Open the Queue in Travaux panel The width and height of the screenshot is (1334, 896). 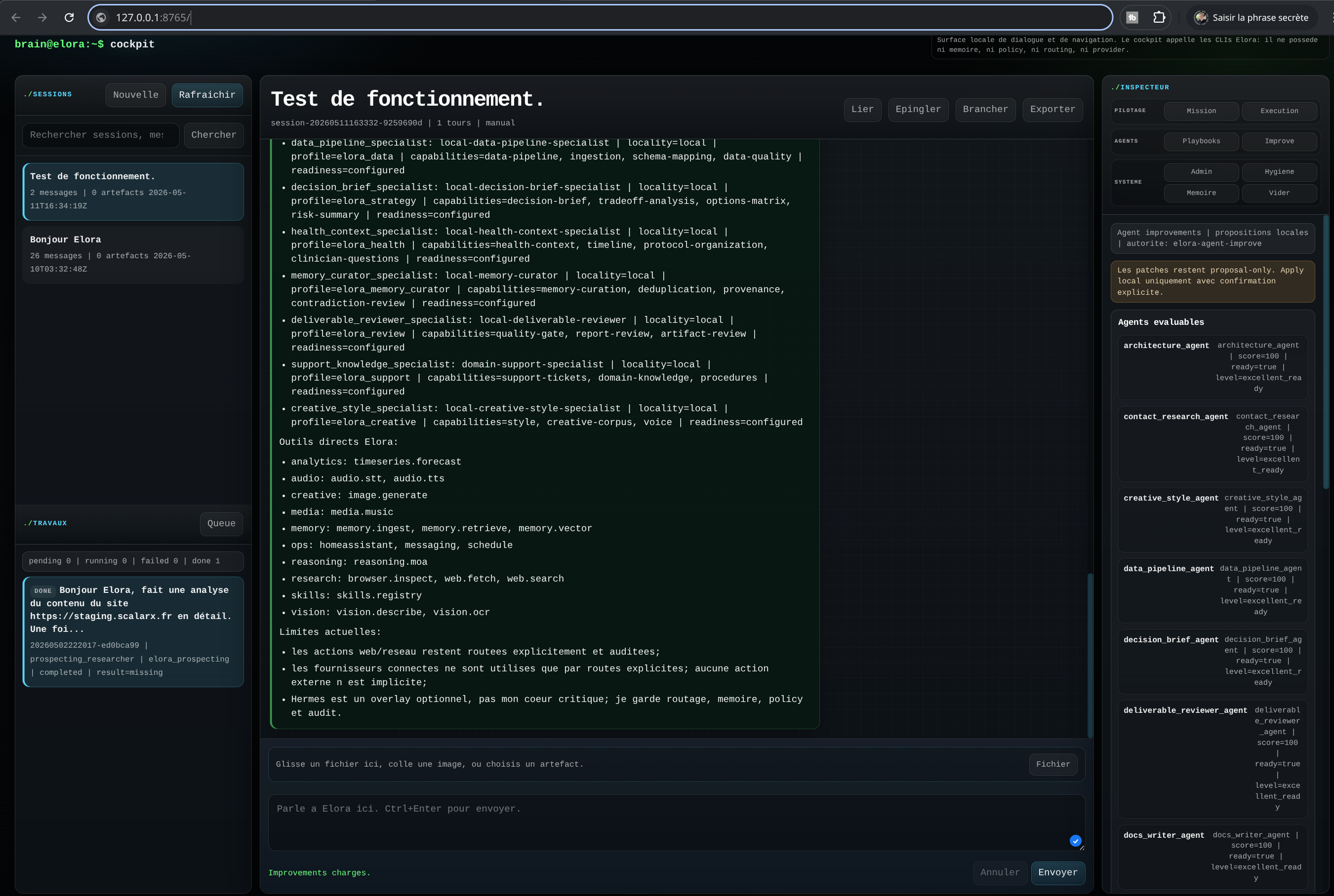[221, 523]
